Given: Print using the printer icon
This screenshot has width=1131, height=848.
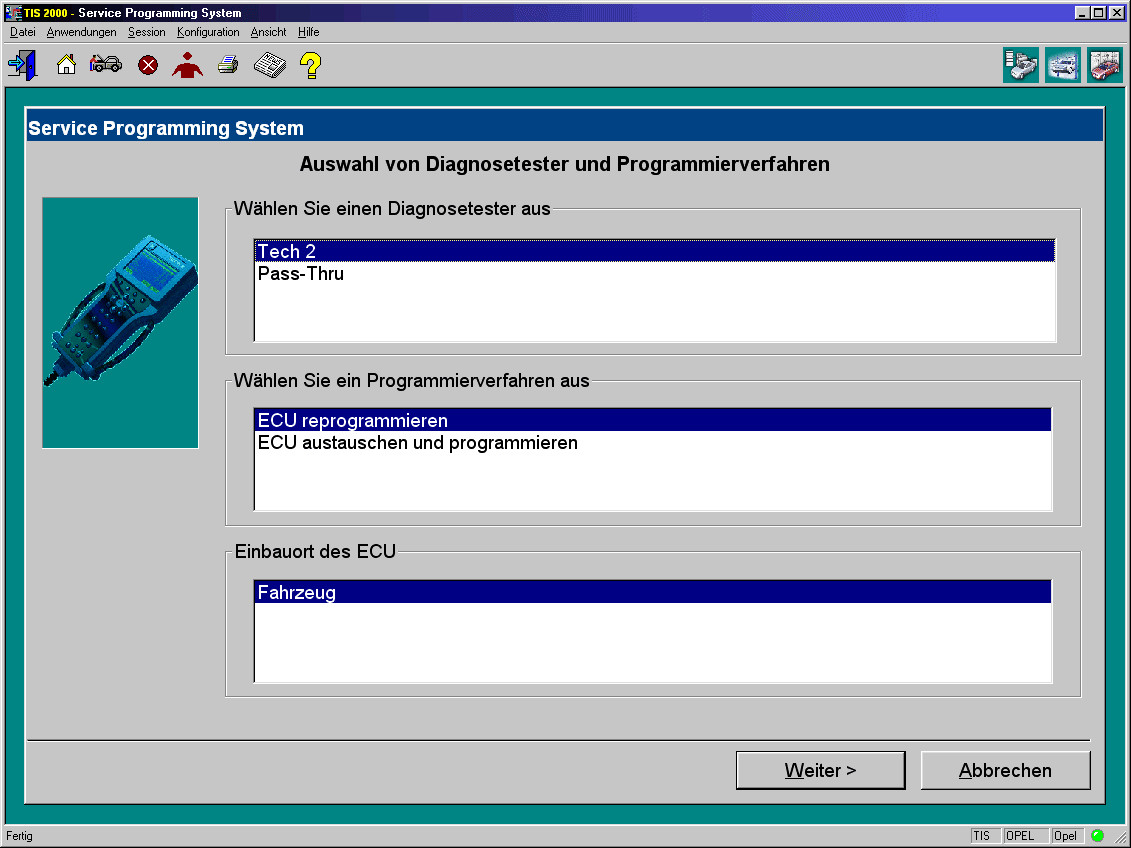Looking at the screenshot, I should [x=228, y=65].
